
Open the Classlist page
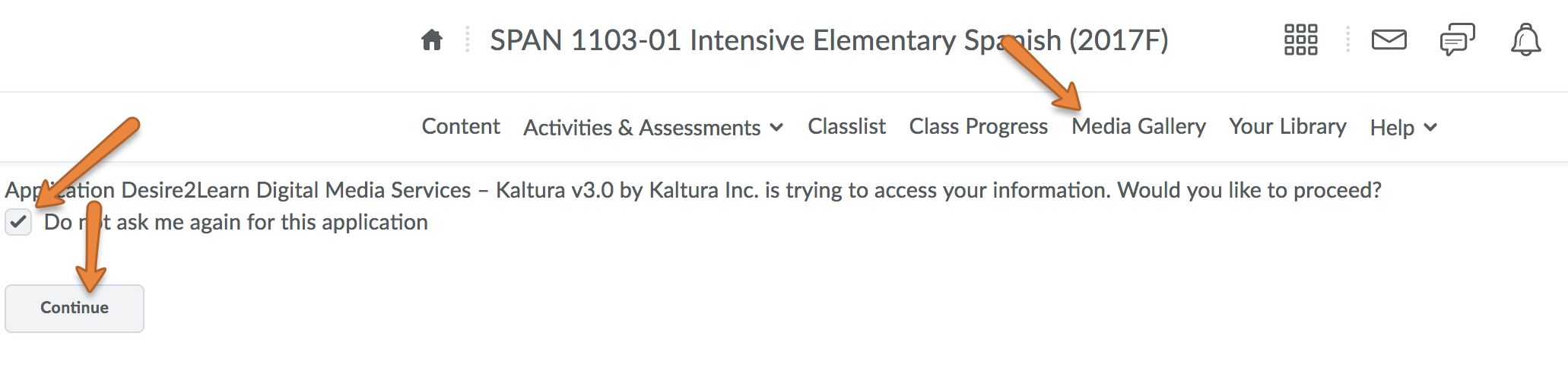click(x=846, y=126)
